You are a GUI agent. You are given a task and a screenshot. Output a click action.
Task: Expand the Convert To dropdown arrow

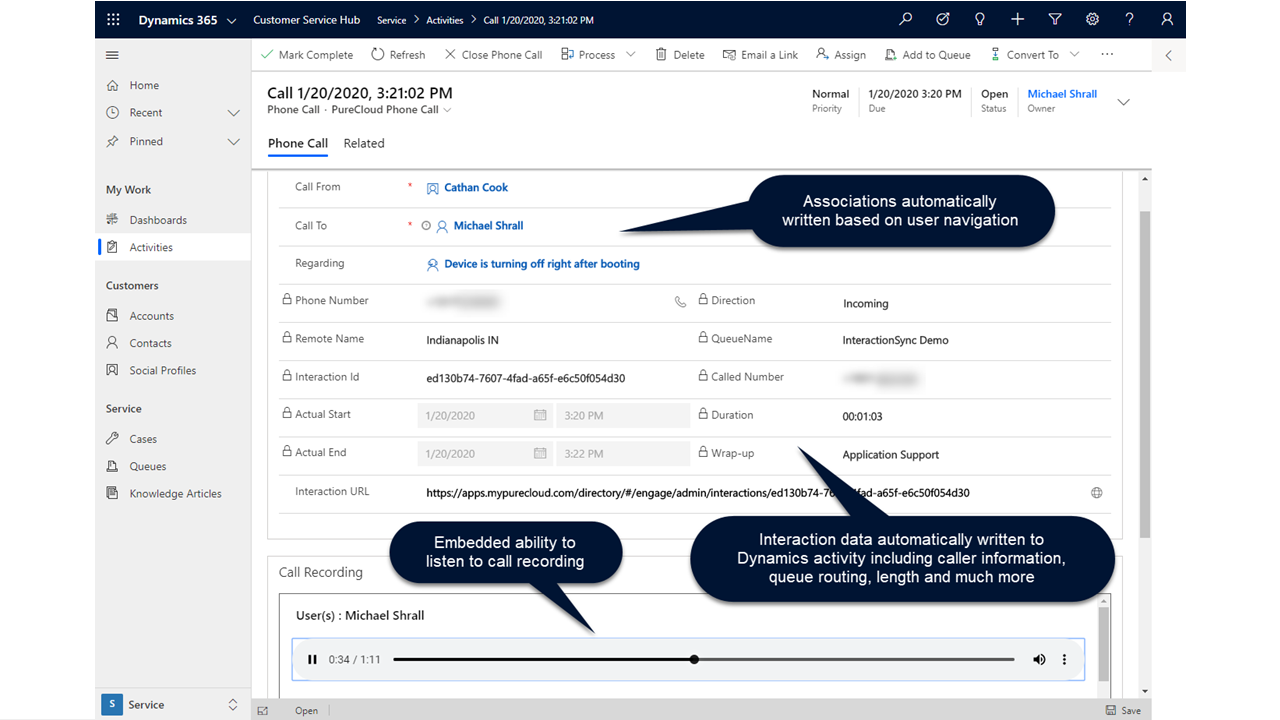pos(1075,55)
